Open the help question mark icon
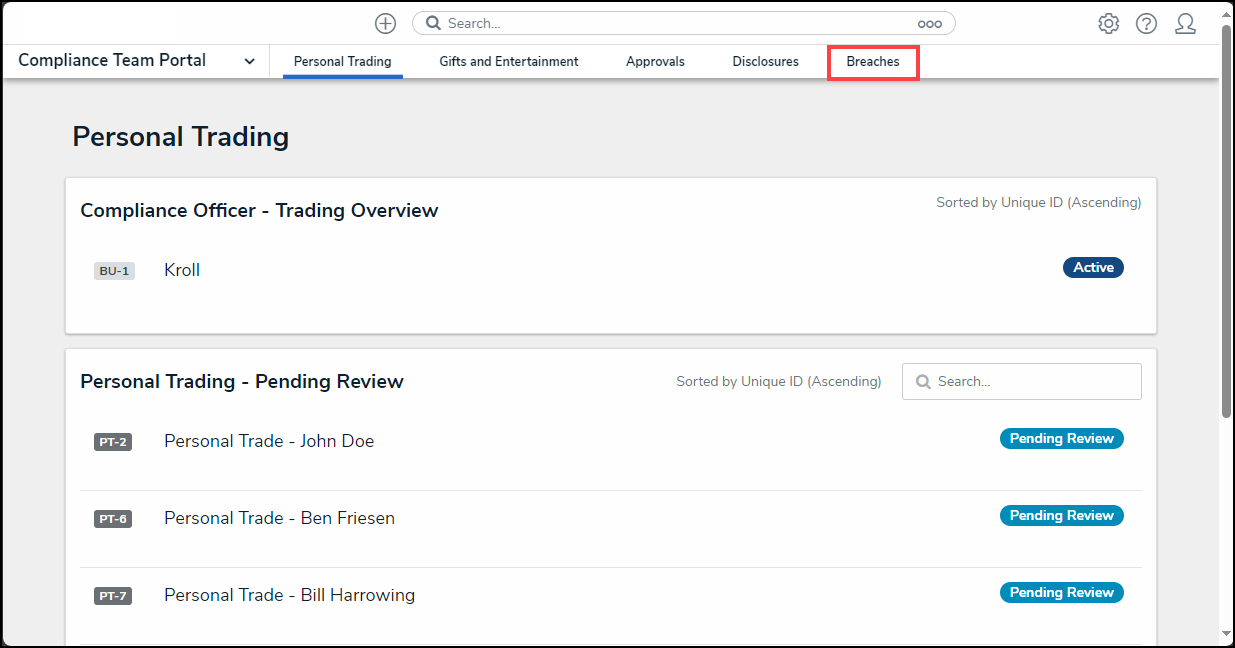This screenshot has height=648, width=1235. point(1146,24)
